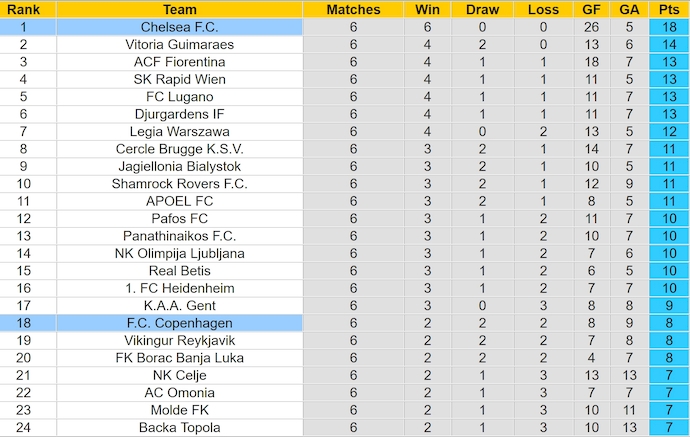Viewport: 690px width, 437px height.
Task: Click Chelsea's 18 points cell
Action: click(x=667, y=27)
